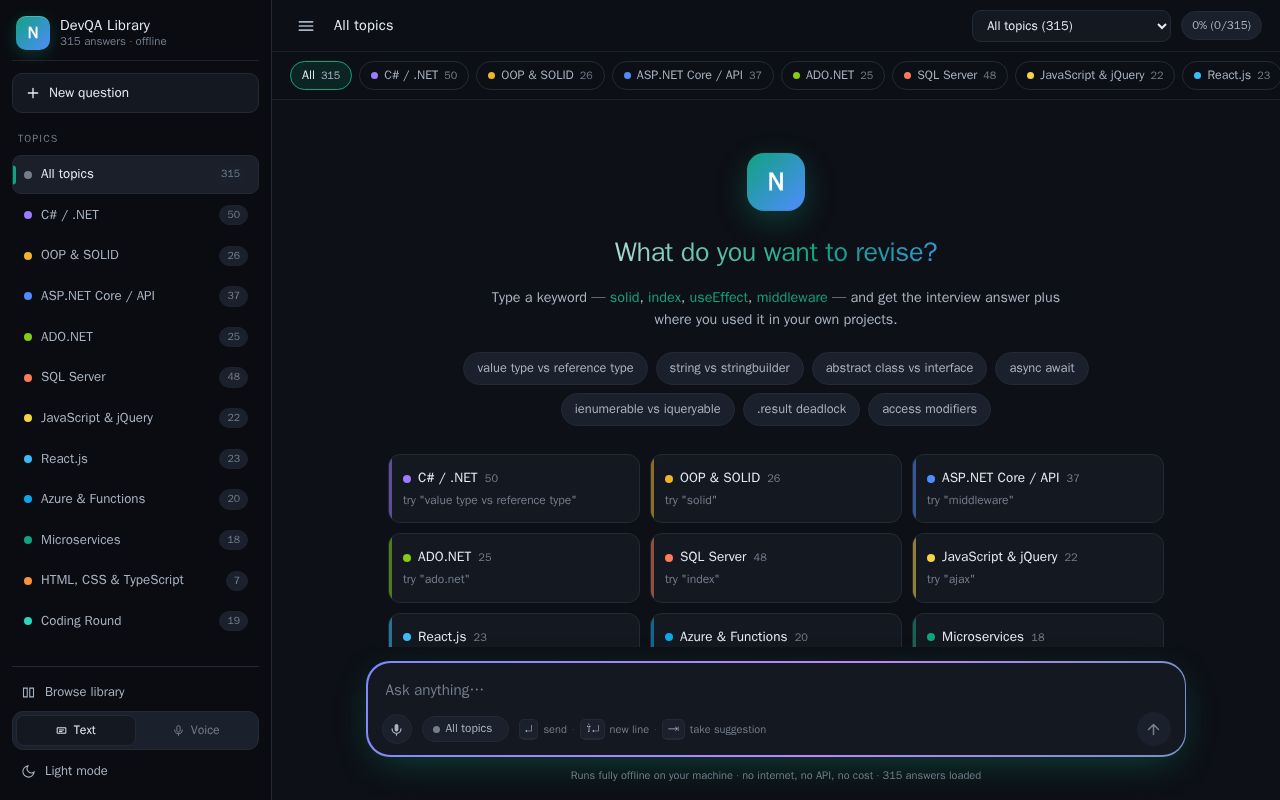Viewport: 1280px width, 800px height.
Task: Click the send arrow button
Action: pyautogui.click(x=1153, y=729)
